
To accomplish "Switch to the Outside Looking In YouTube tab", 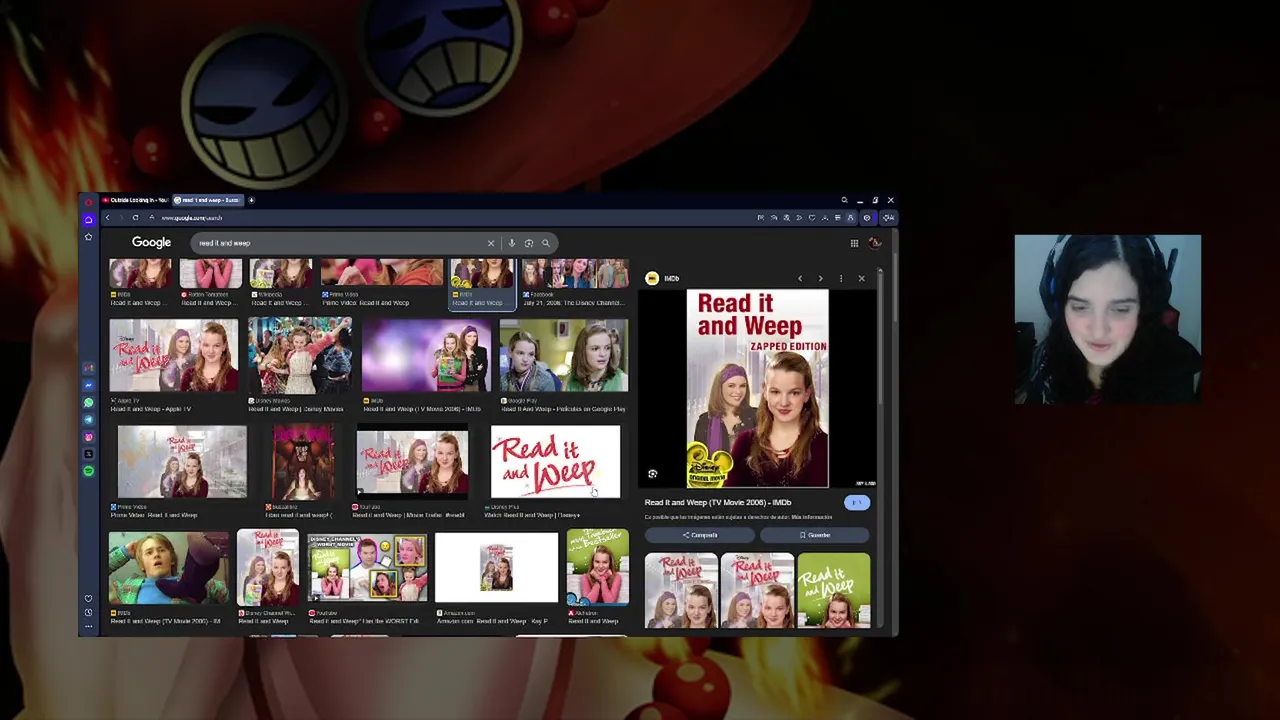I will pos(137,200).
